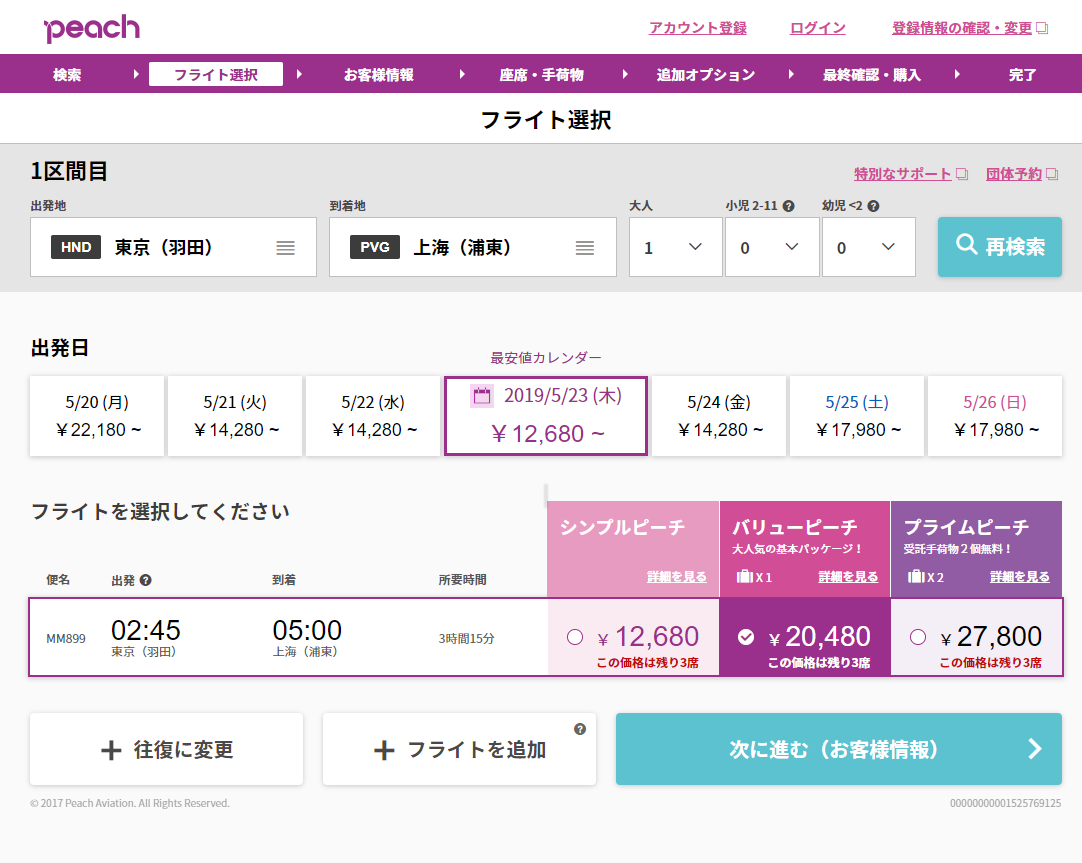Image resolution: width=1082 pixels, height=863 pixels.
Task: Open help icon next to 幼児 <2
Action: pos(873,206)
